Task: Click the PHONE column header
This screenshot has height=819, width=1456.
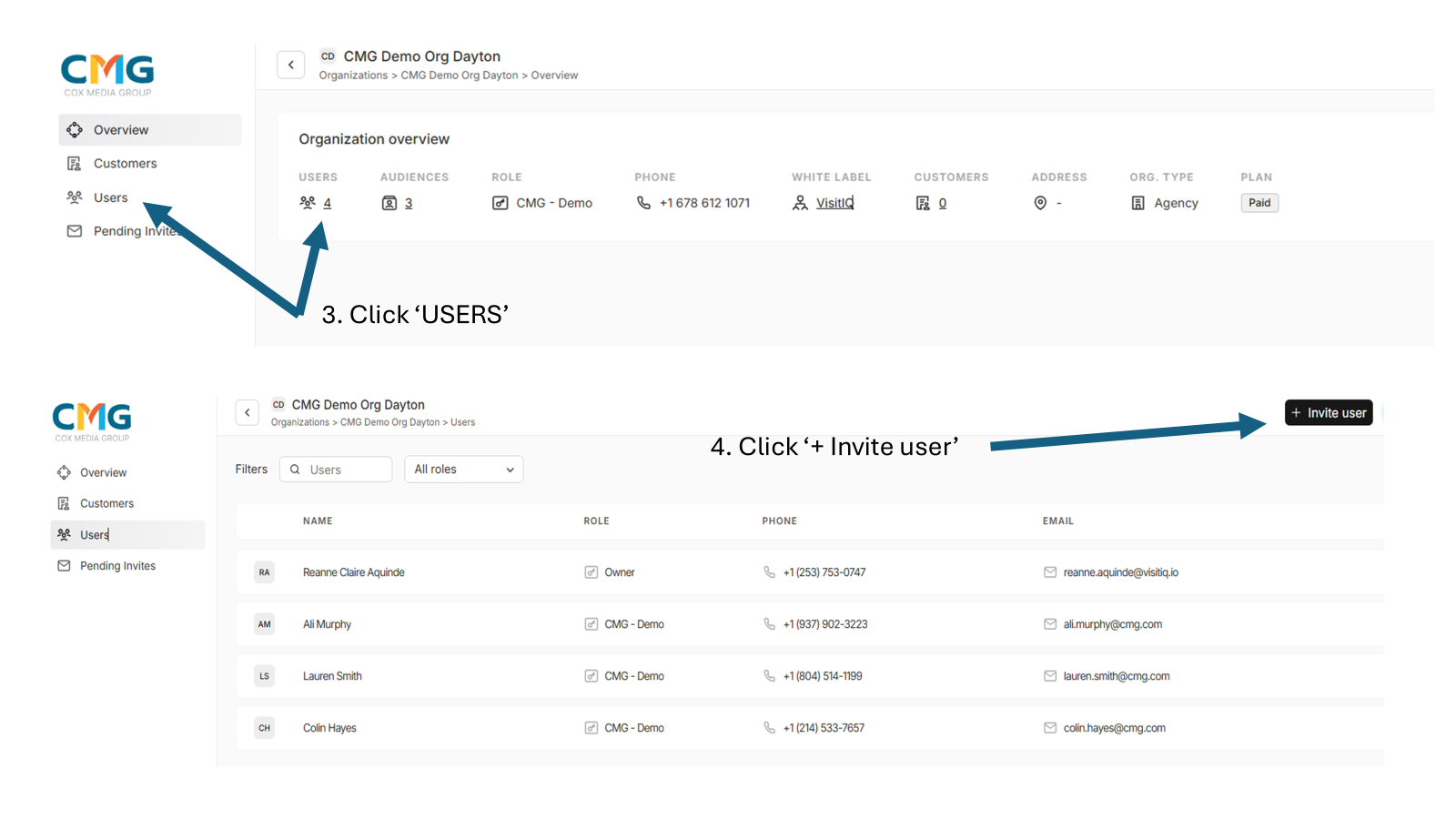Action: coord(779,521)
